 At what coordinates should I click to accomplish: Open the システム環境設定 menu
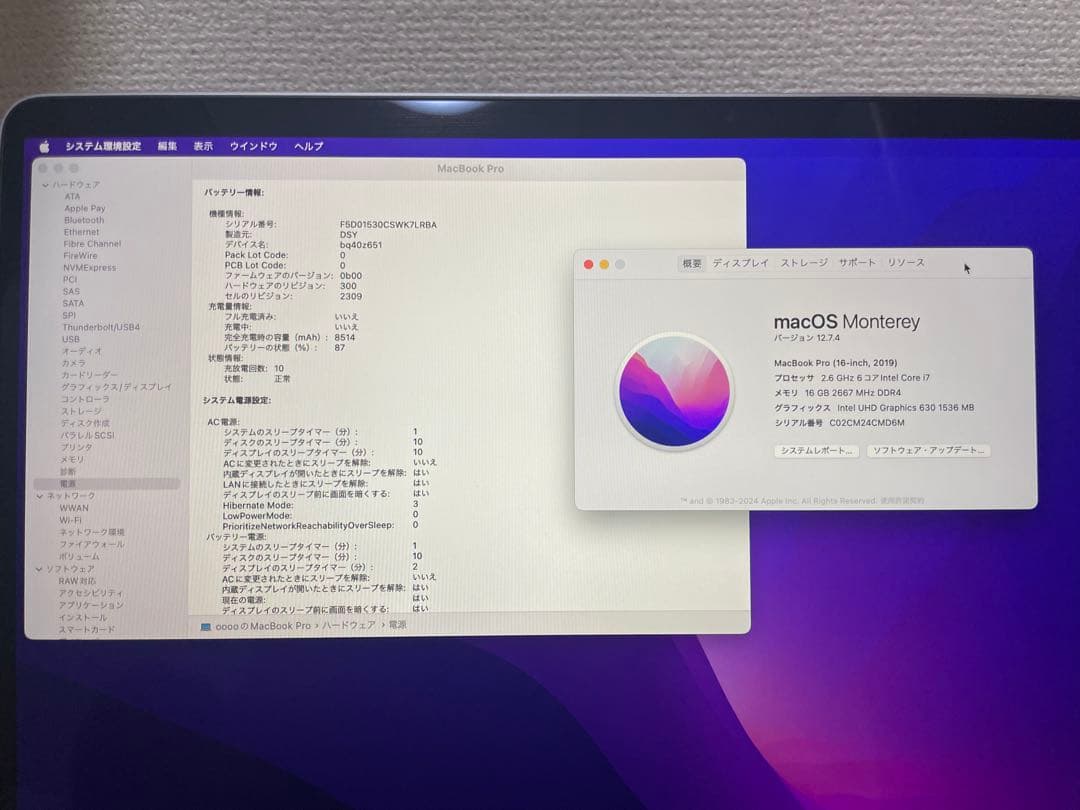point(103,146)
